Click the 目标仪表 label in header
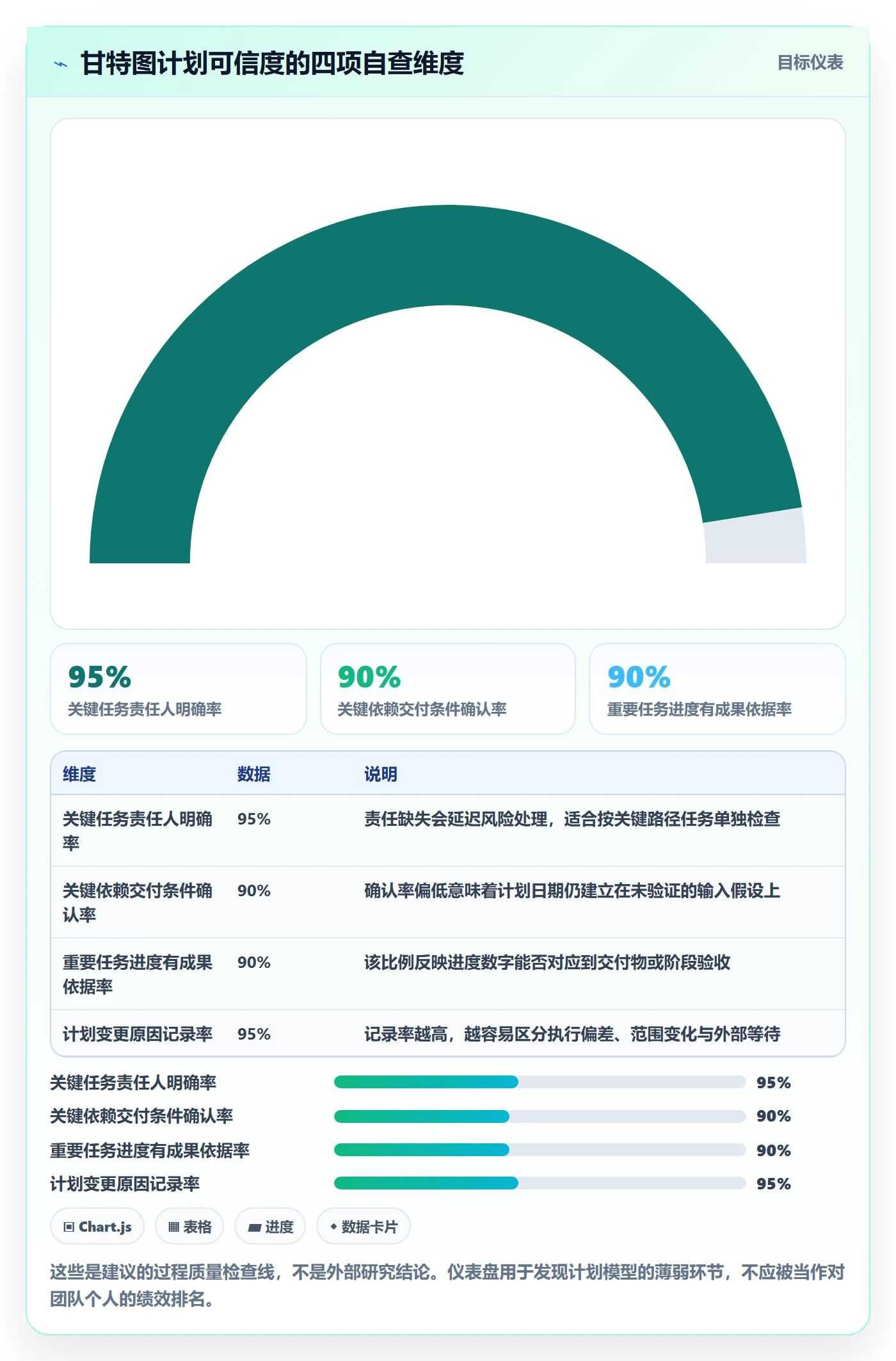The height and width of the screenshot is (1361, 896). [810, 63]
